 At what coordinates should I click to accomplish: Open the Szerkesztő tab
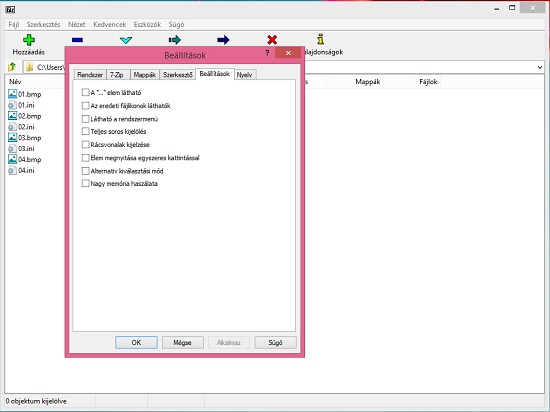177,75
